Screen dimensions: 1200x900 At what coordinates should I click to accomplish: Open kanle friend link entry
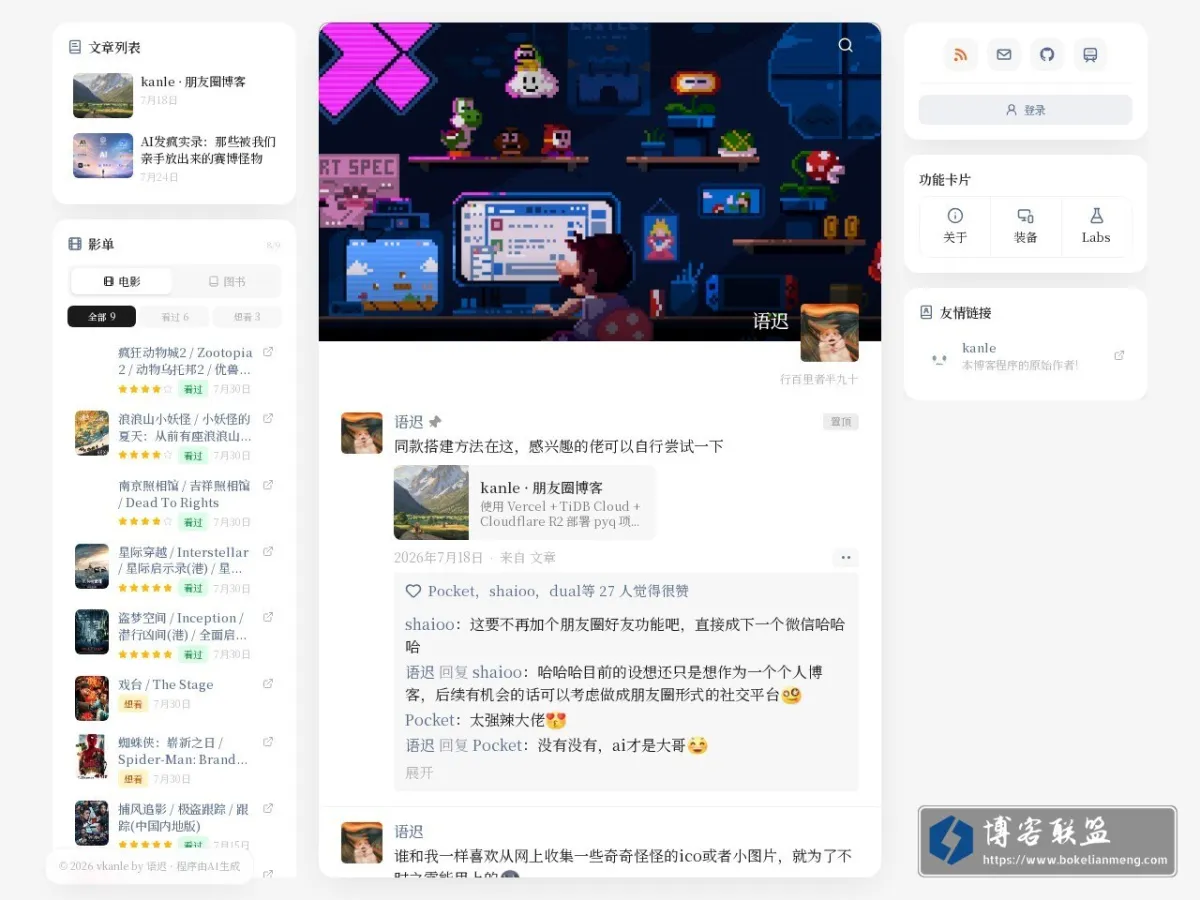point(1025,356)
